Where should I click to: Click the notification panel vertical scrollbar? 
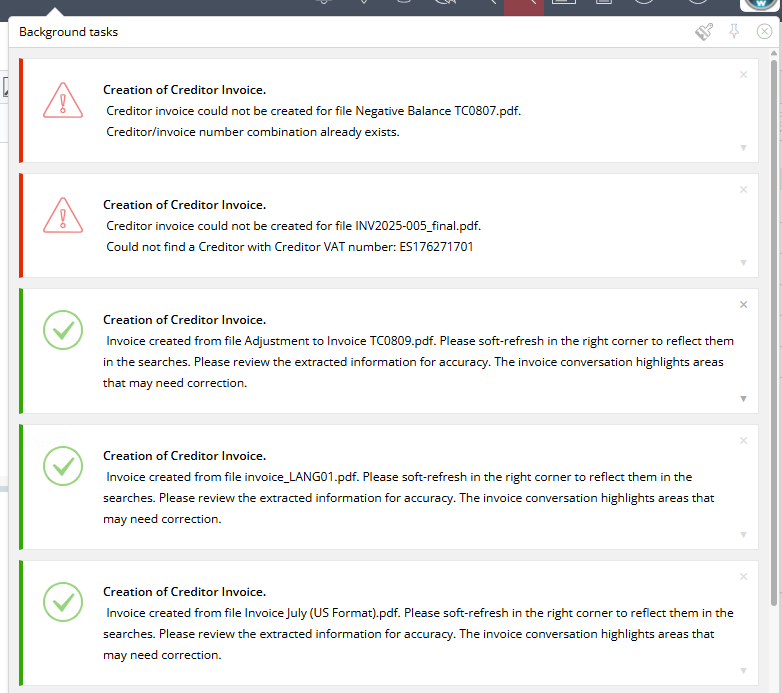pos(773,330)
